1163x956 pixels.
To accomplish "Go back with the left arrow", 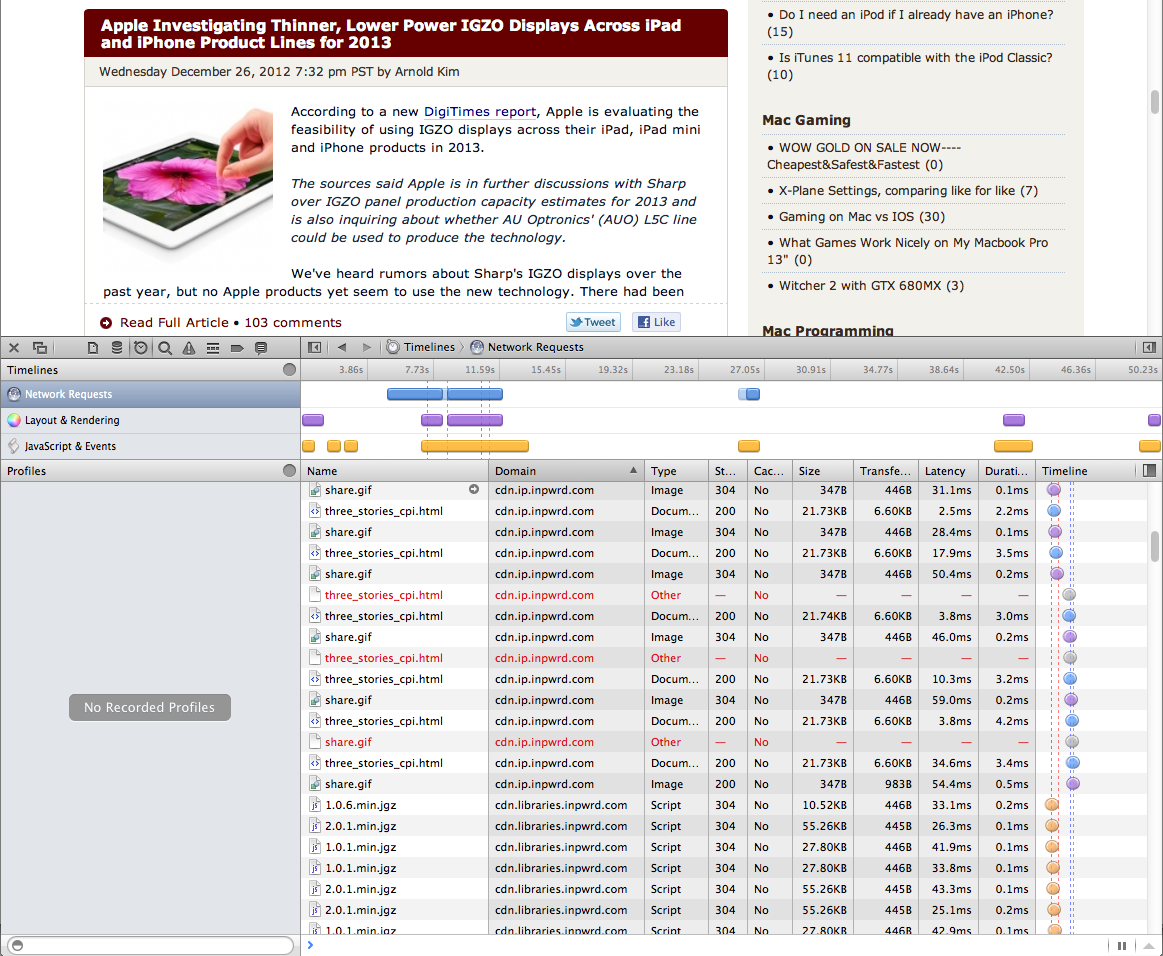I will tap(342, 347).
